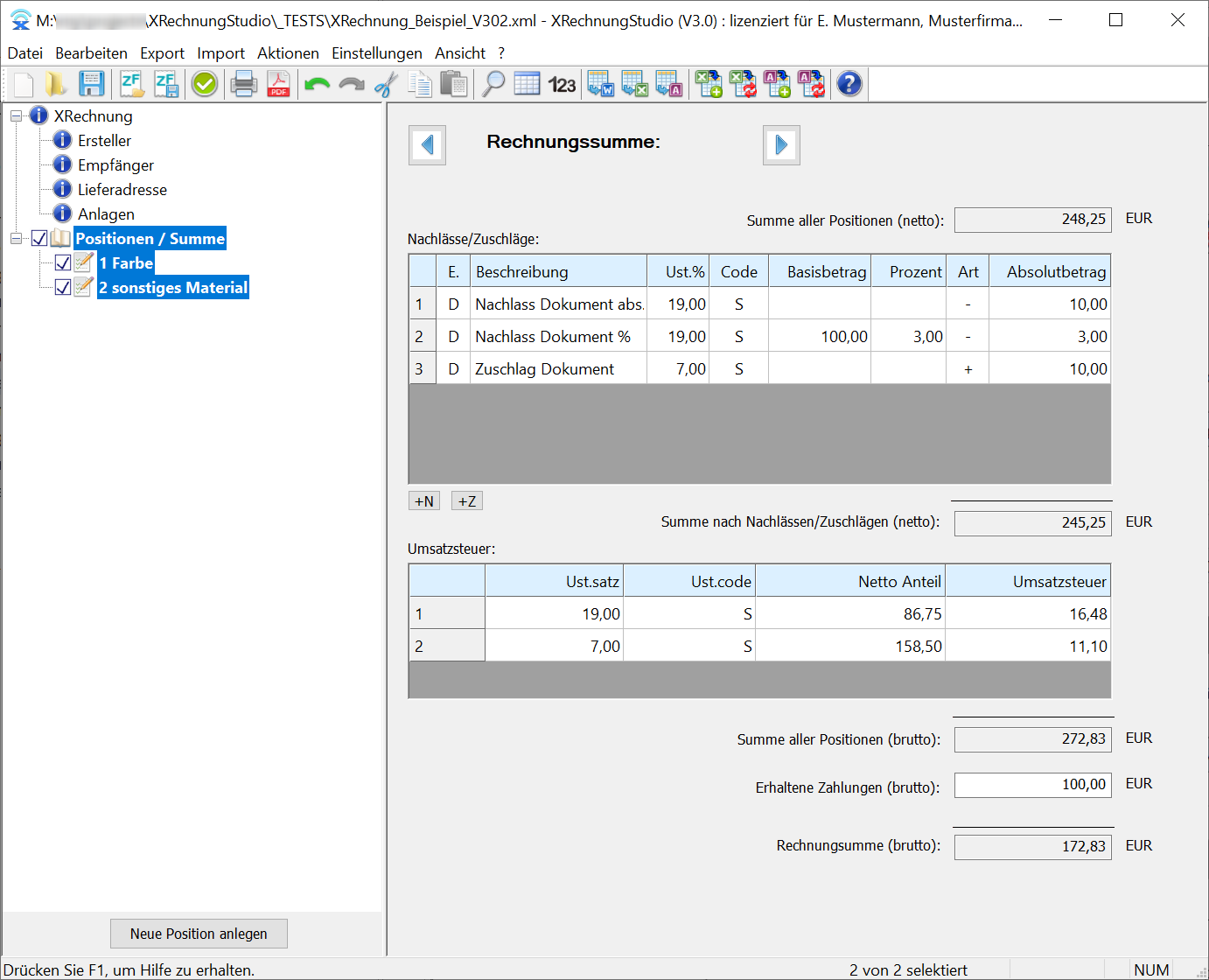Copy using the two-pages icon
Viewport: 1209px width, 980px height.
420,84
